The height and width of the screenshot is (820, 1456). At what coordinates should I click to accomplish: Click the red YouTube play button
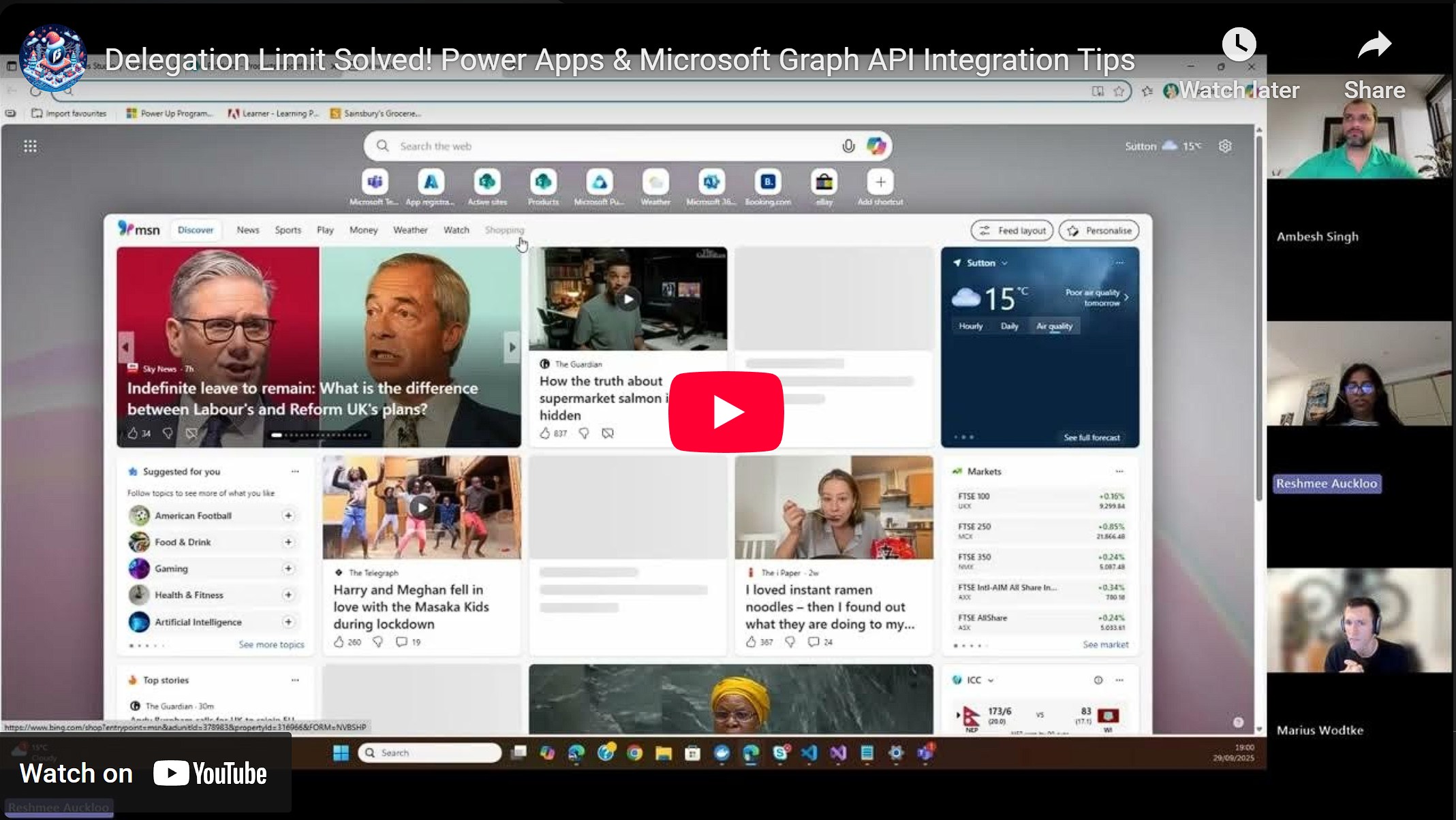(726, 411)
